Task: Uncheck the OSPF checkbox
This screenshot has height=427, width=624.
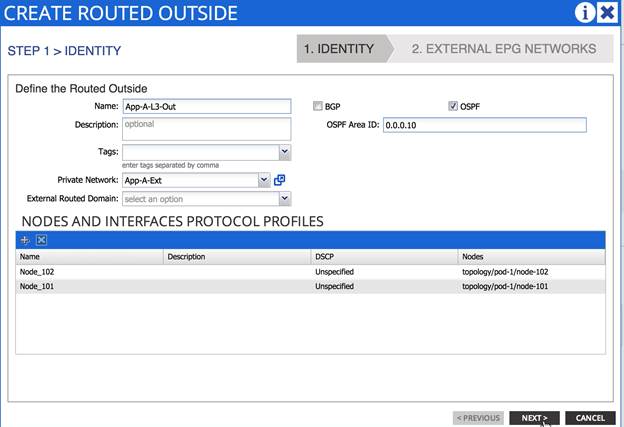Action: 453,106
